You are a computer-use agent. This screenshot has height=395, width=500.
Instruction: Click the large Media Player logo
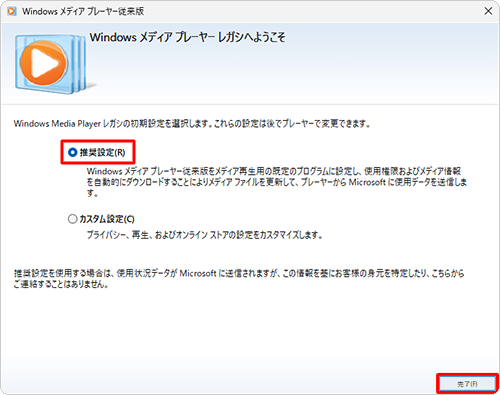click(x=50, y=63)
